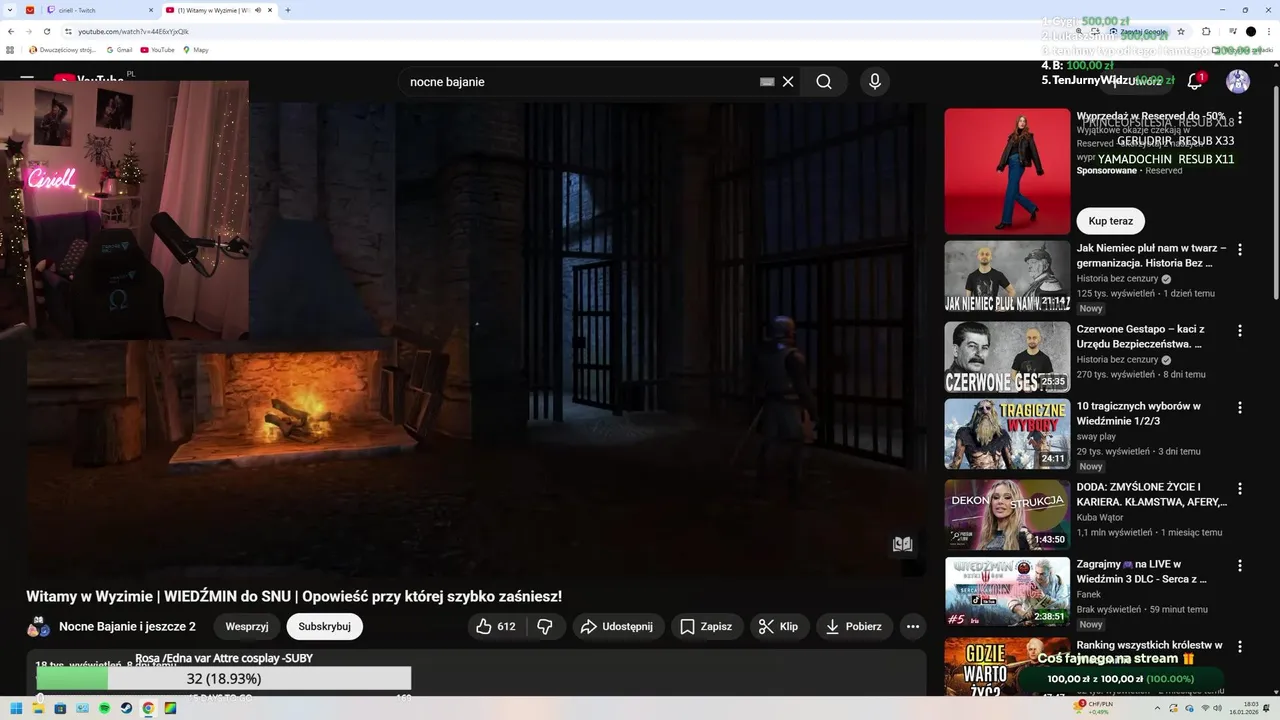
Task: Open the 'DODA: ZMYŚLONE ŻYCIE' thumbnail
Action: point(1007,515)
